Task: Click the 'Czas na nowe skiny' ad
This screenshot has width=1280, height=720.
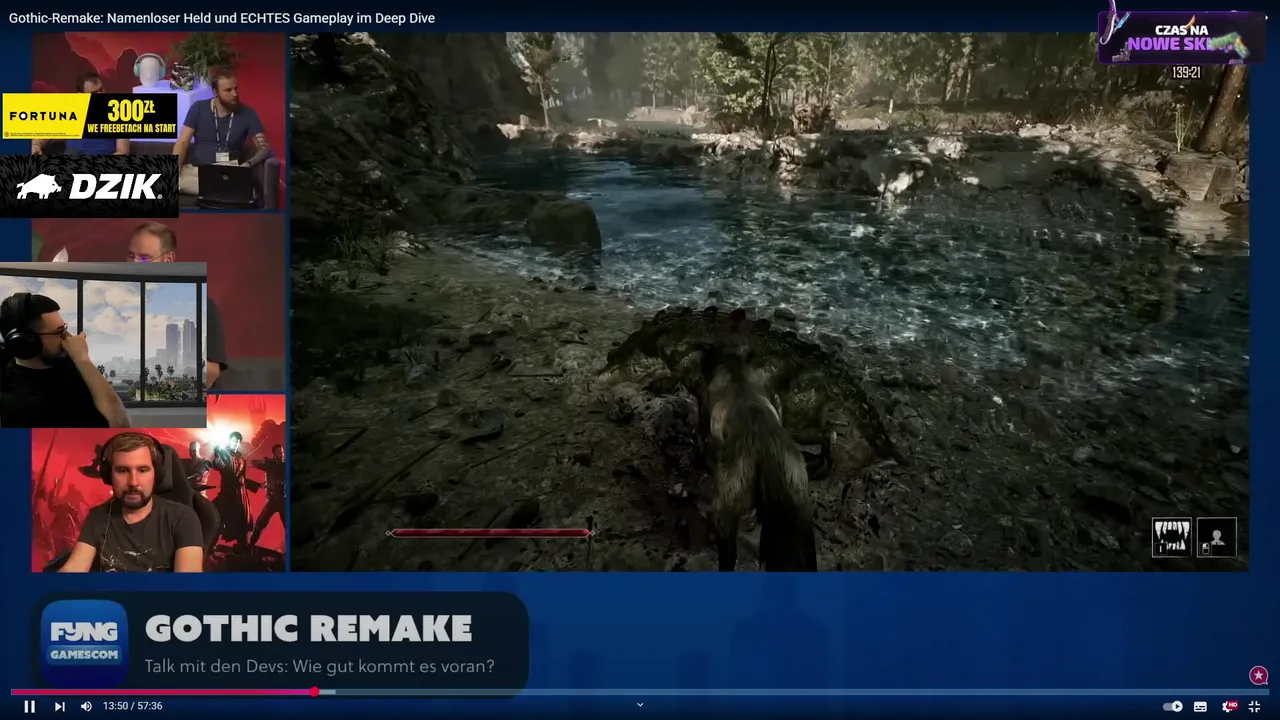Action: click(1180, 37)
